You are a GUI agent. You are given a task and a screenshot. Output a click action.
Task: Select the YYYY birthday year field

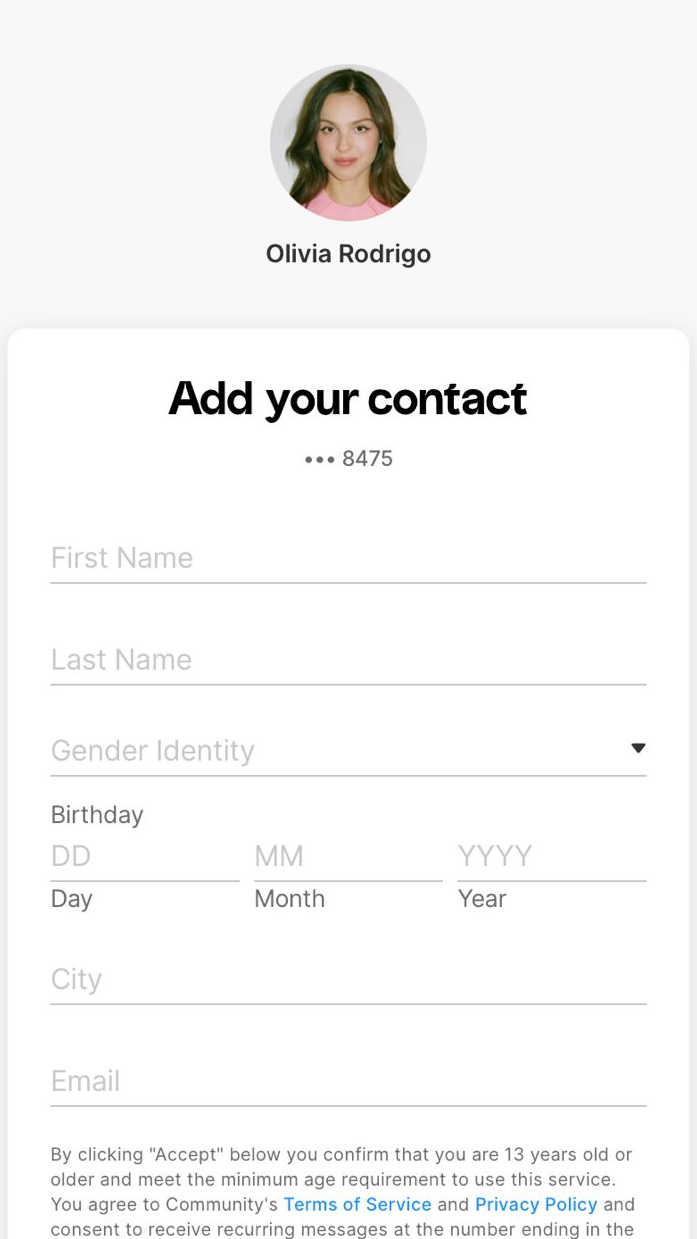(551, 856)
